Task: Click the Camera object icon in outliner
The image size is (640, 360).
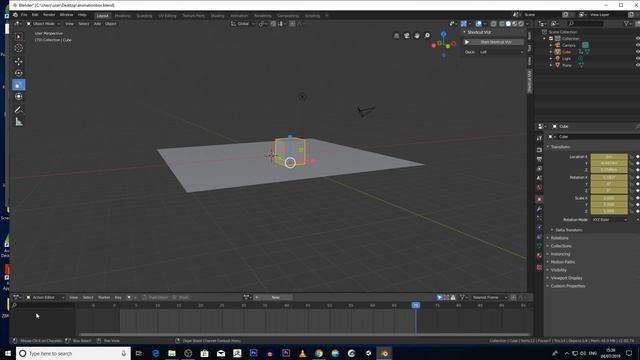Action: pyautogui.click(x=558, y=45)
